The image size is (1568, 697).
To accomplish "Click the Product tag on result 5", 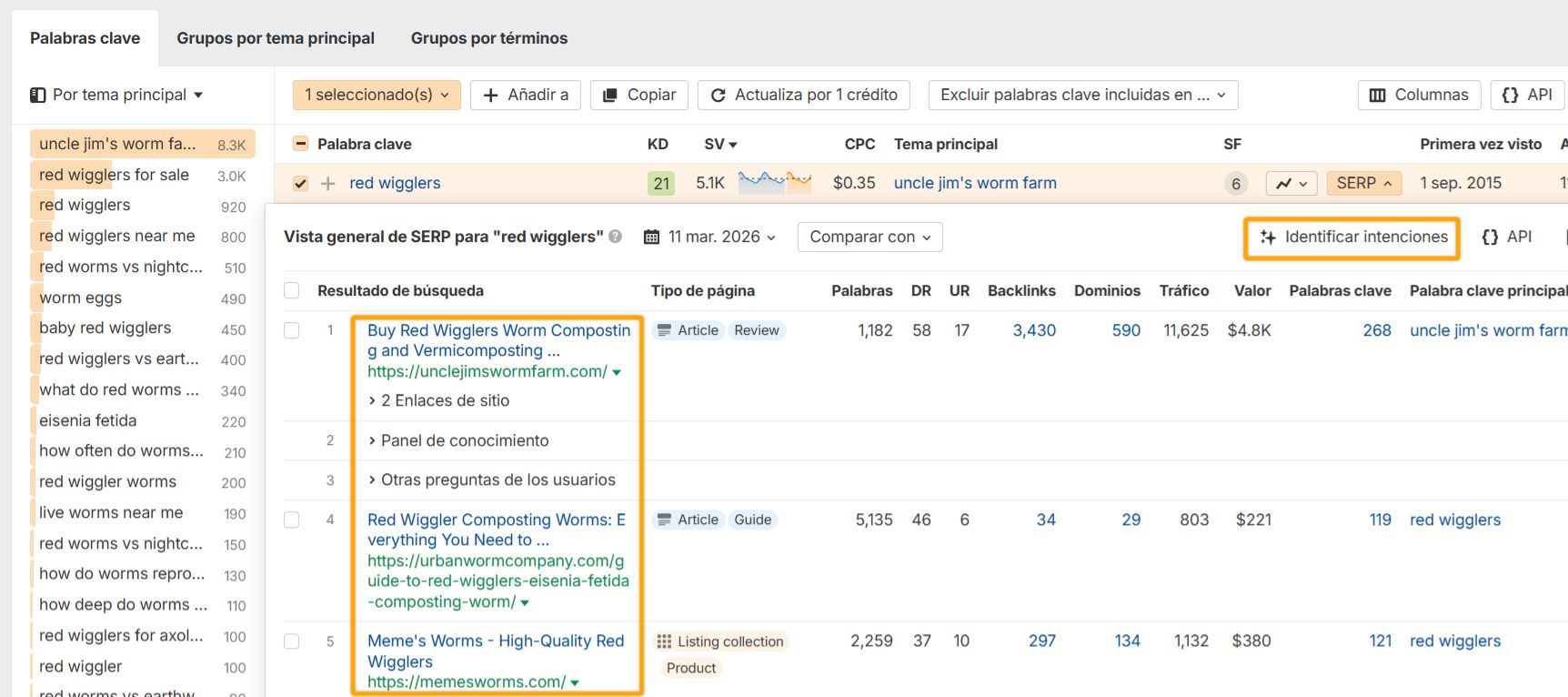I will coord(691,668).
